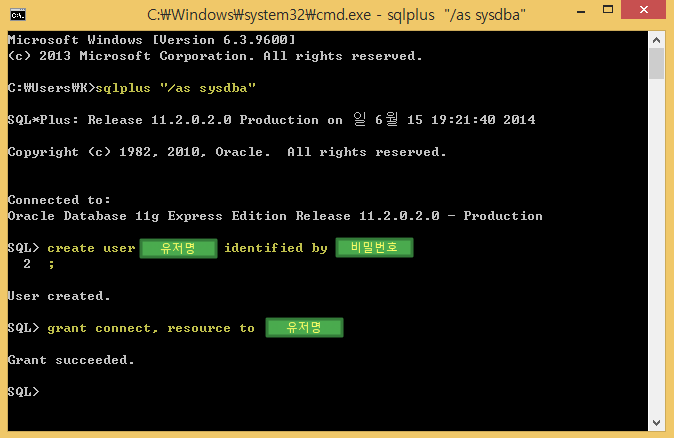Click the 비밀번호 password placeholder

coord(374,247)
